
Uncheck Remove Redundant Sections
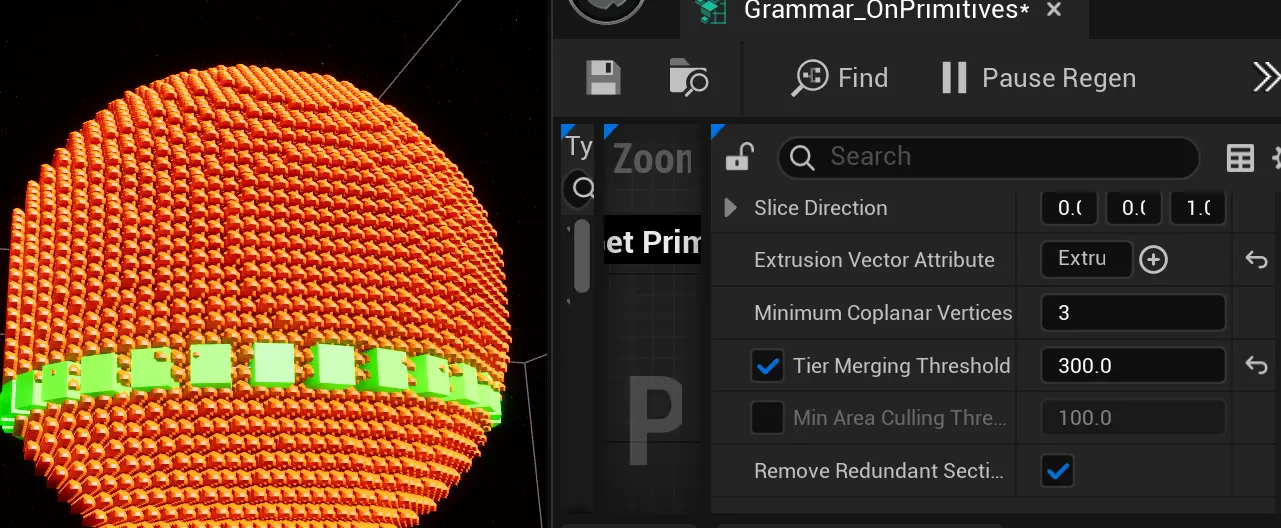click(1058, 470)
